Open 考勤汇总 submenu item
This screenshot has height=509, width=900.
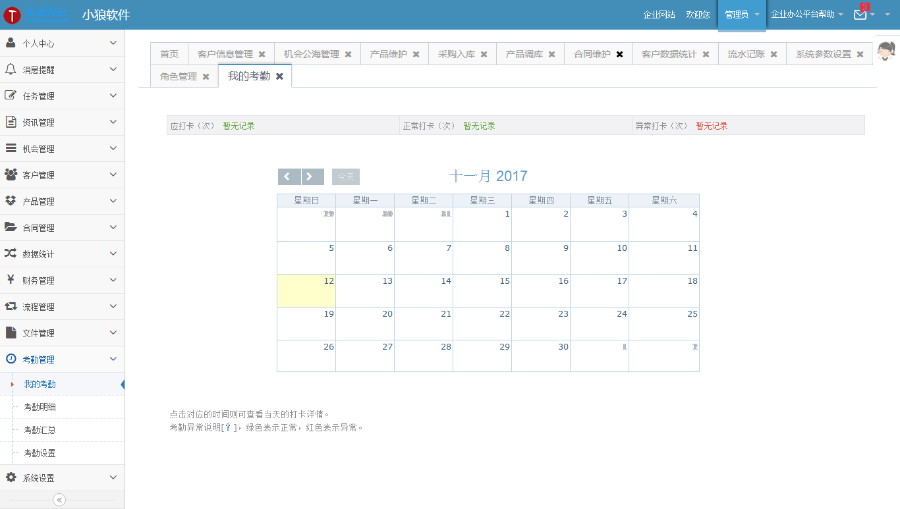[x=40, y=430]
